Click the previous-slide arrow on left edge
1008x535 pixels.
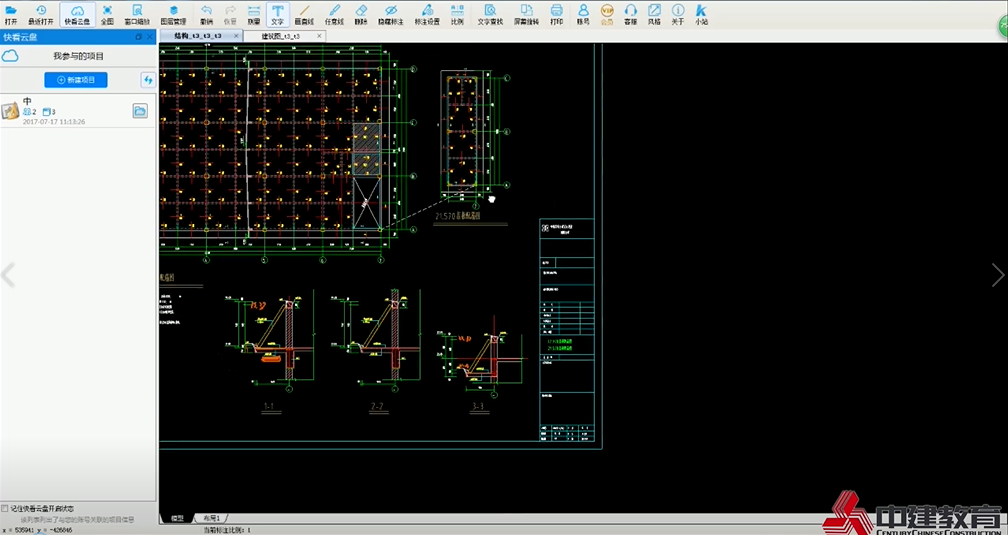(x=8, y=275)
